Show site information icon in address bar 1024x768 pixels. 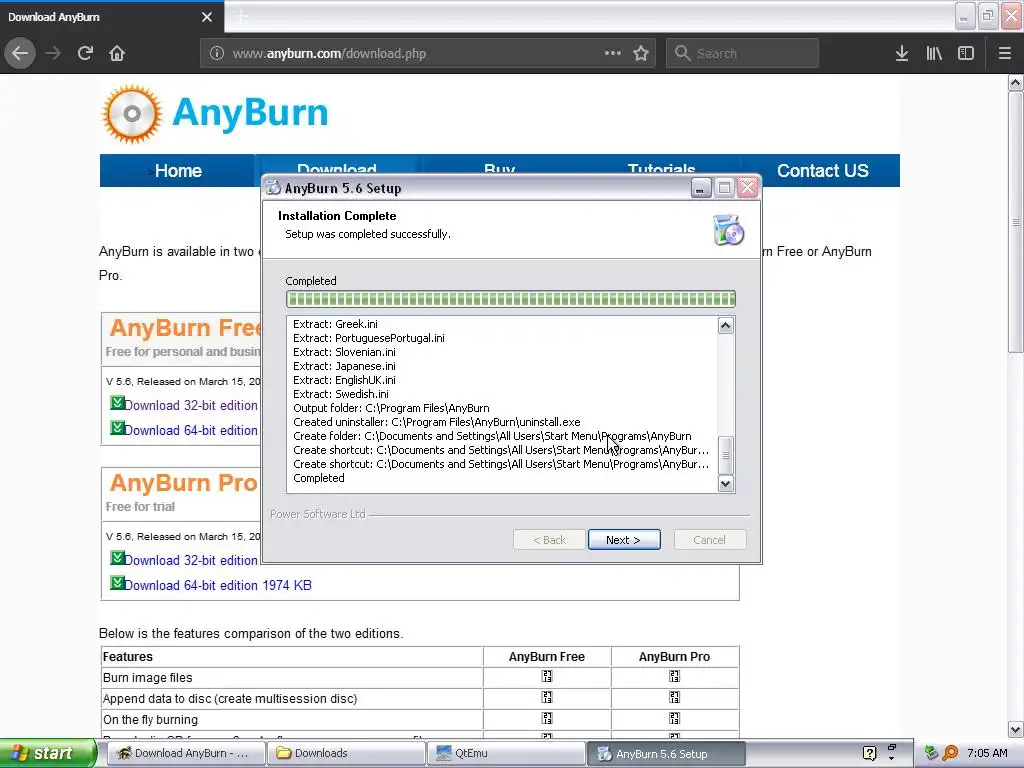click(217, 54)
